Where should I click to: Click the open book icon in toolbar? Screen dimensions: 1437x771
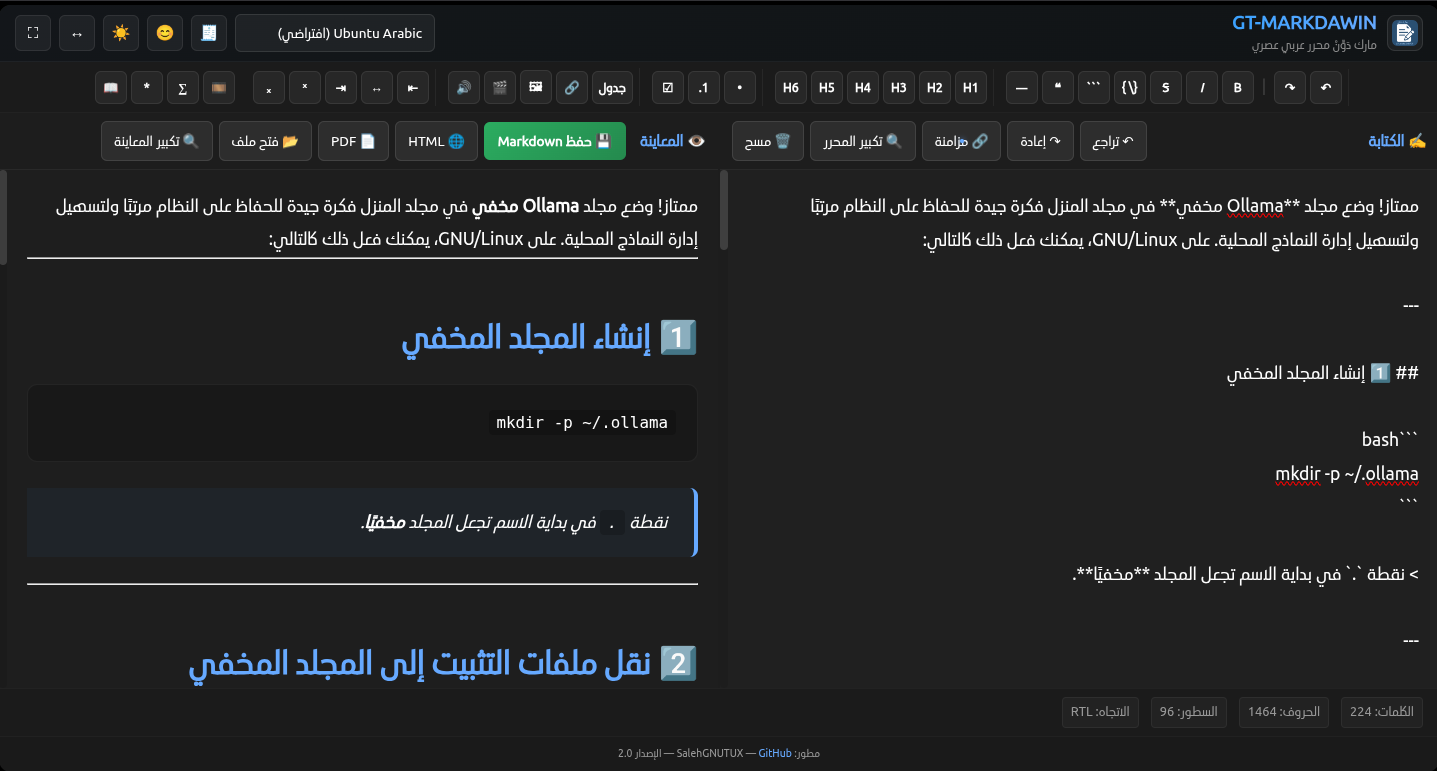click(x=111, y=88)
